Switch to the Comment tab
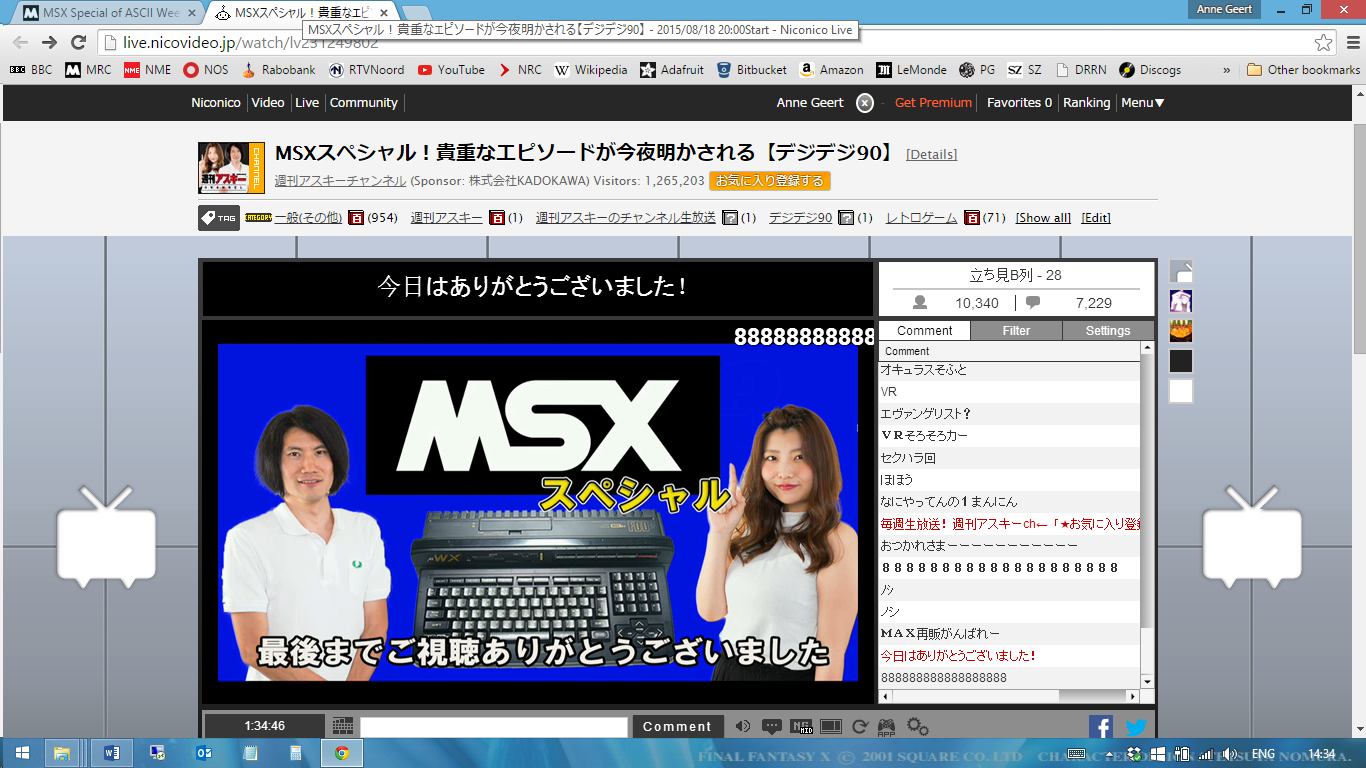This screenshot has height=768, width=1366. 924,331
